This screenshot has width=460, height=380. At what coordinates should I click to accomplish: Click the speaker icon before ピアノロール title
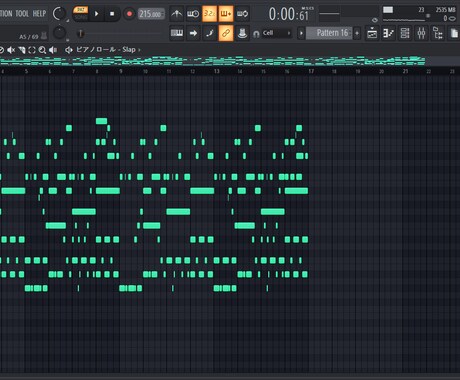tap(69, 50)
